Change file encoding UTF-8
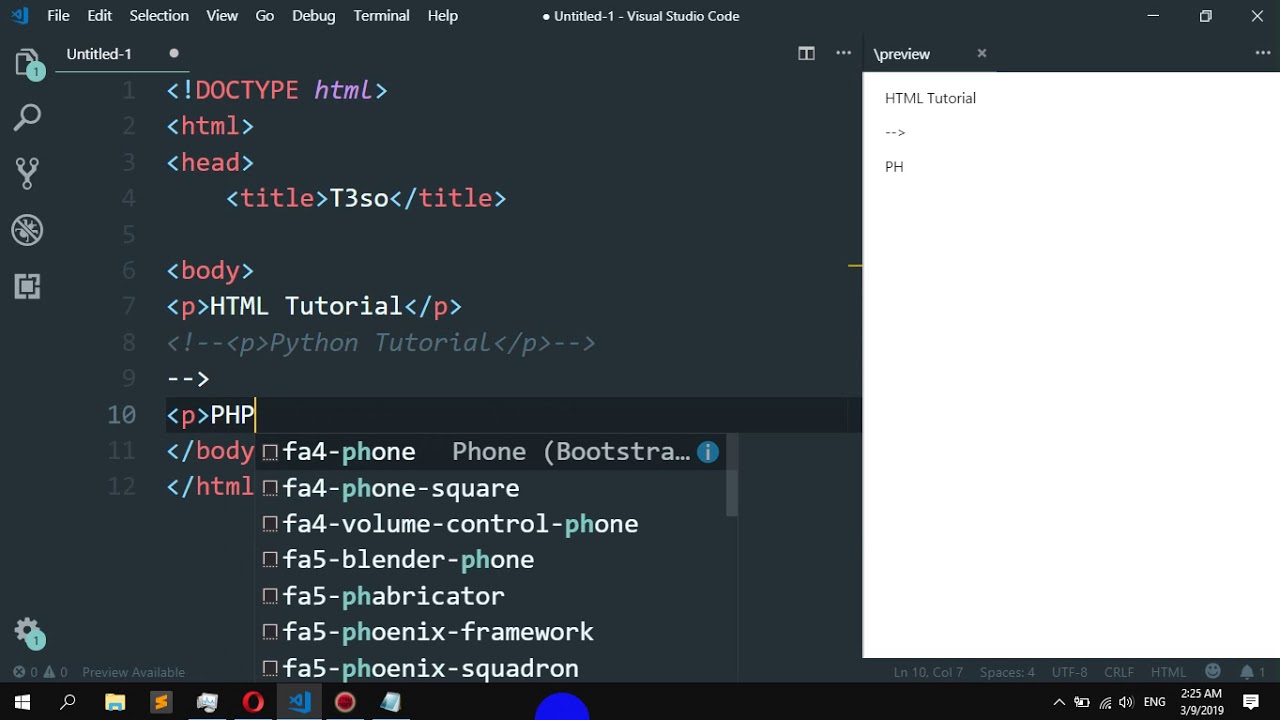 tap(1070, 672)
